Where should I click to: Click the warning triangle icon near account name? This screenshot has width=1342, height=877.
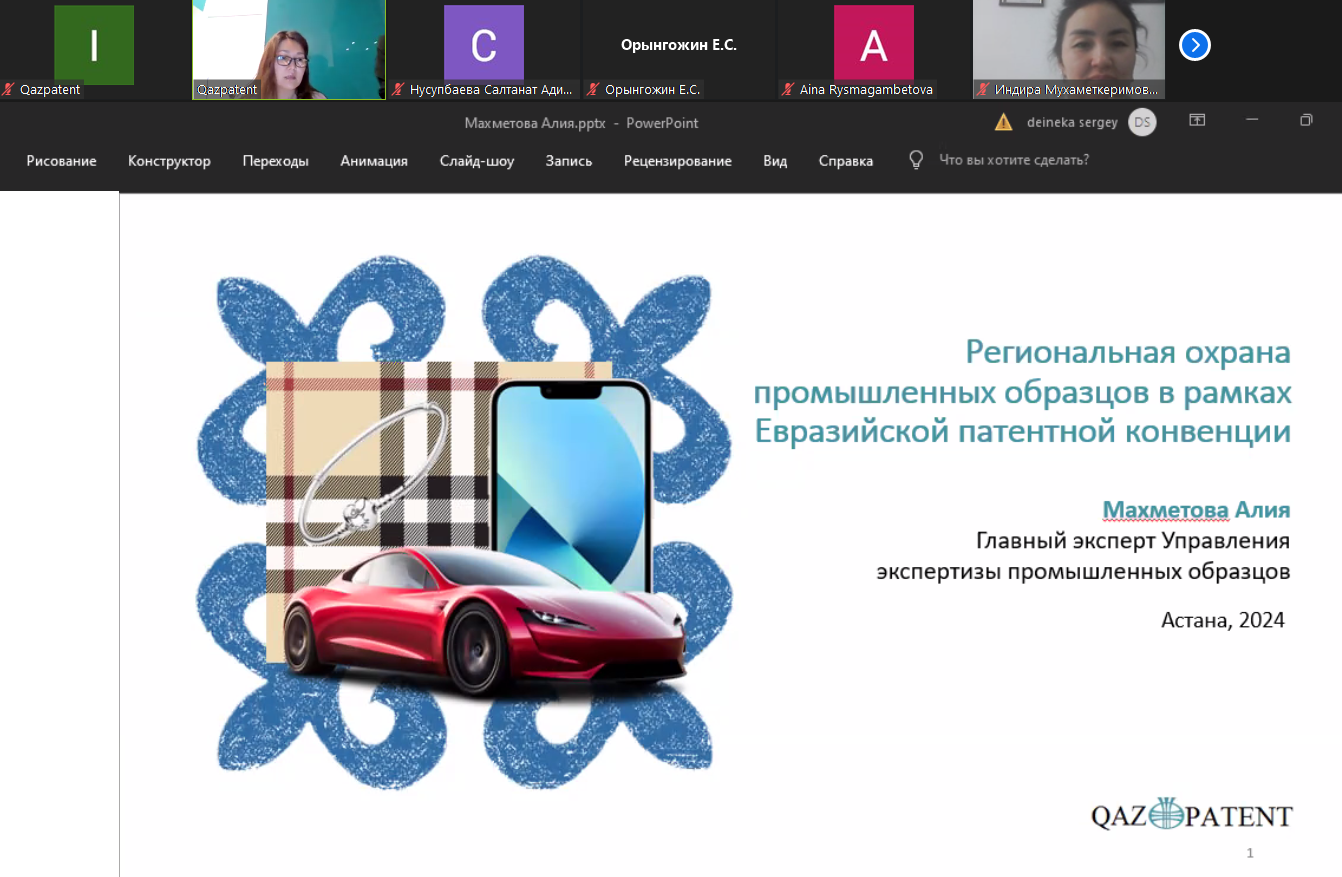click(1003, 122)
